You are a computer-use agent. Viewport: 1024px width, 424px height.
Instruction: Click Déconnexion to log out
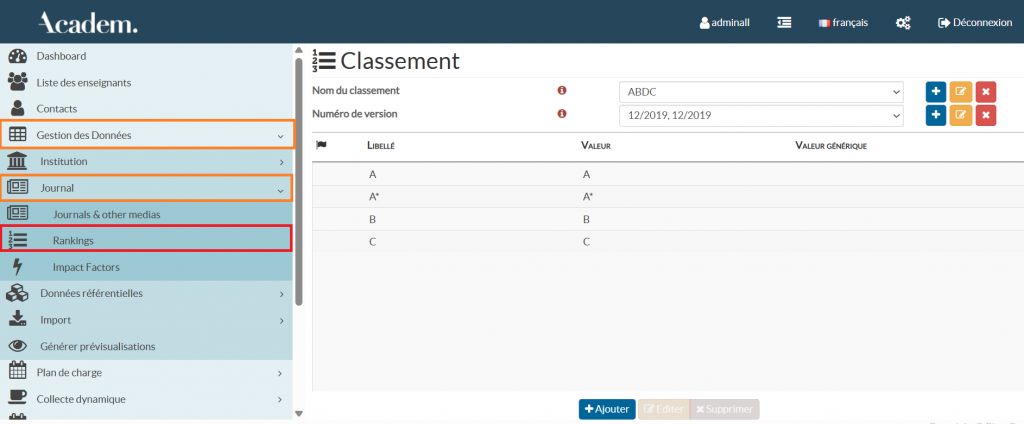(975, 23)
